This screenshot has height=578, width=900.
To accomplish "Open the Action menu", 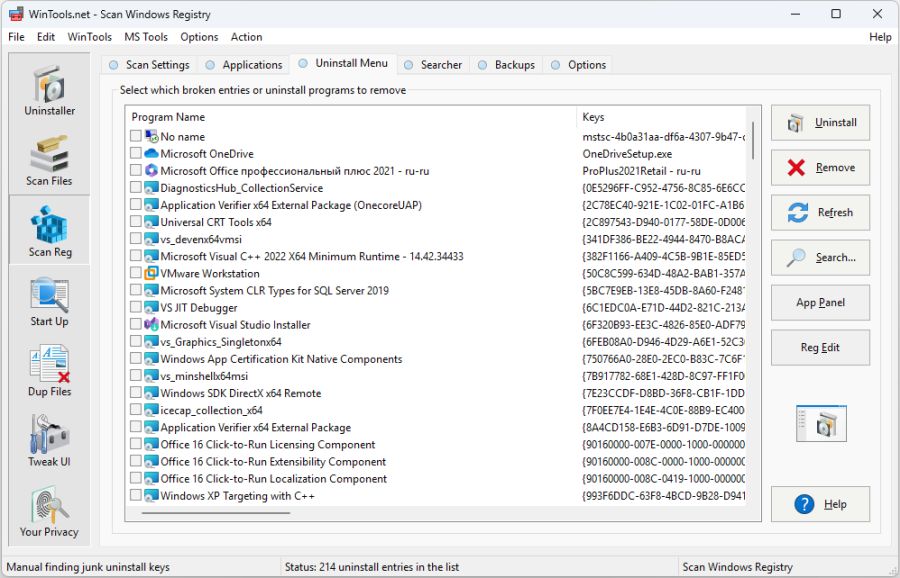I will point(246,37).
